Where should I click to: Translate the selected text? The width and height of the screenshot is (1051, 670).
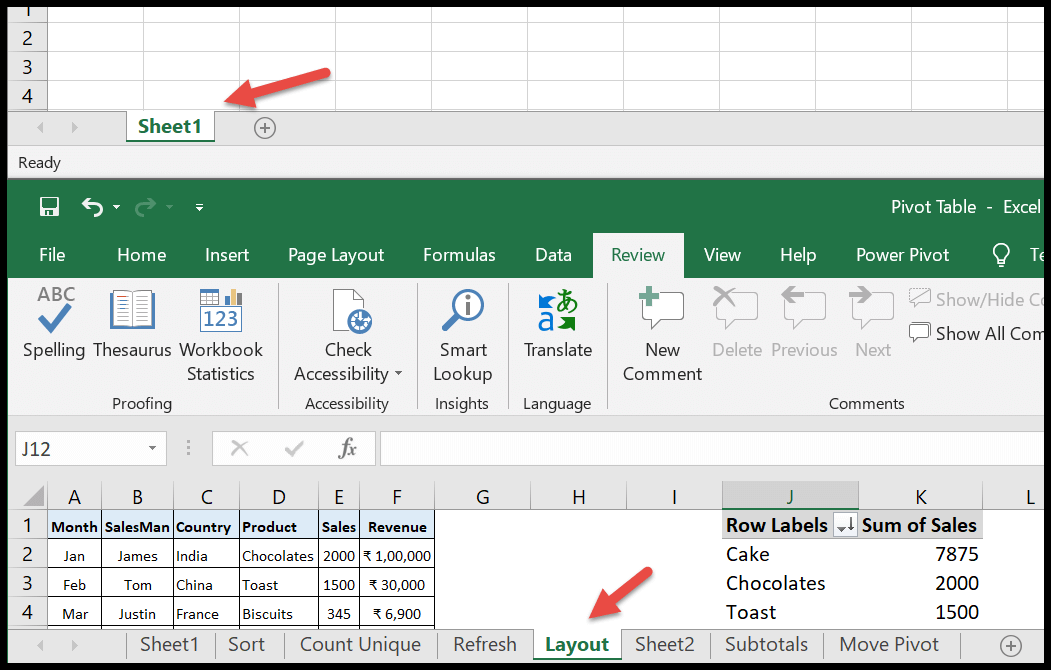click(x=557, y=330)
